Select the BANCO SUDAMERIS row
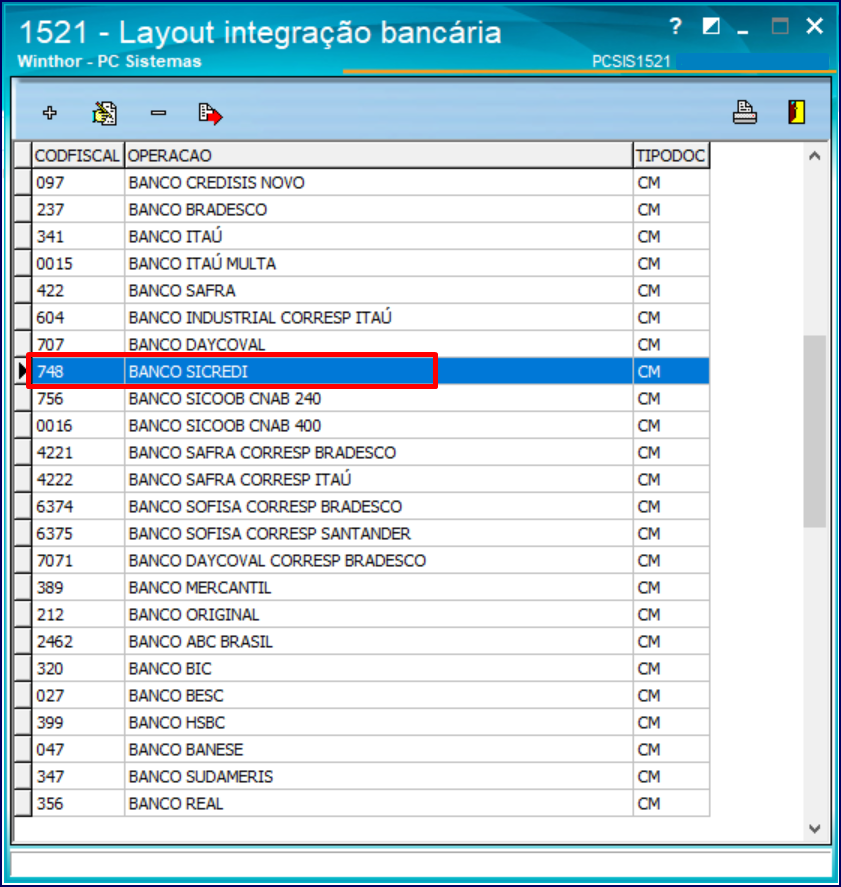 tap(370, 777)
